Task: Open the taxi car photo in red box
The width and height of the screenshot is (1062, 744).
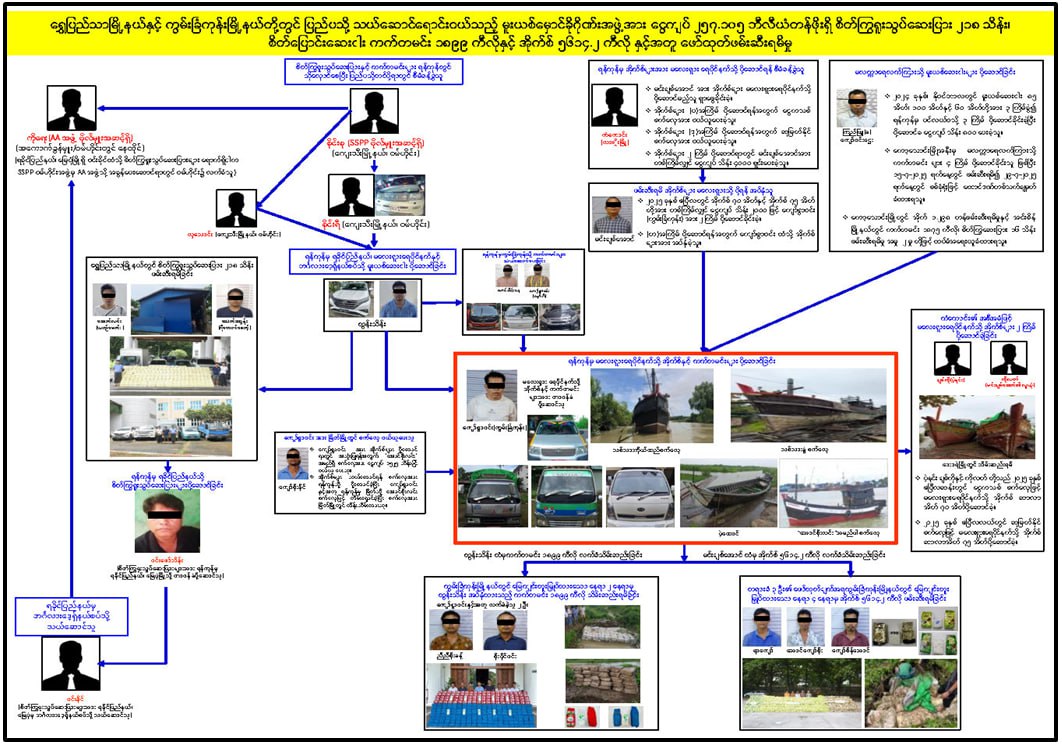Action: click(557, 438)
